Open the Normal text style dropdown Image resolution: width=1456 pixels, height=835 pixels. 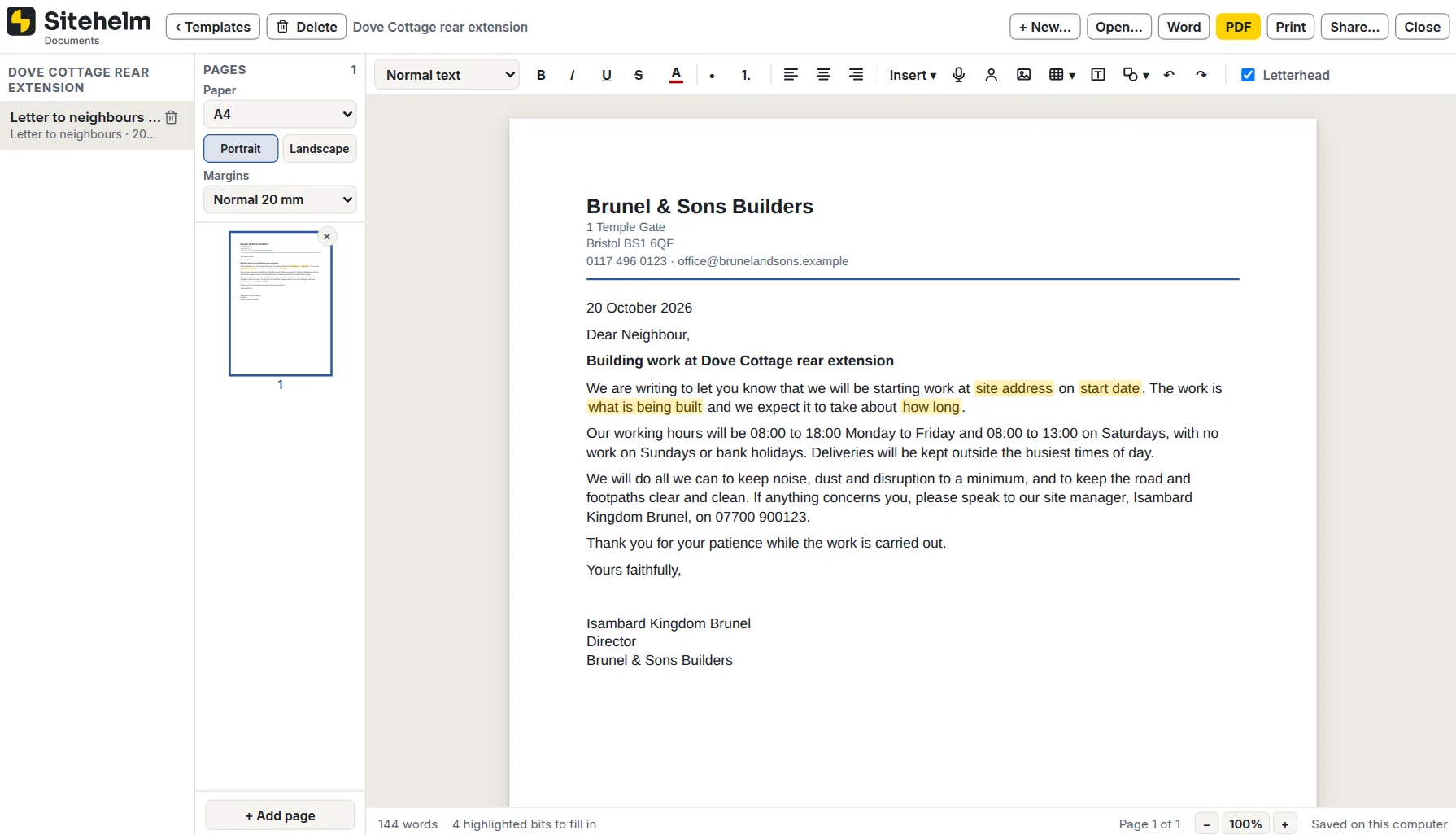pos(447,75)
